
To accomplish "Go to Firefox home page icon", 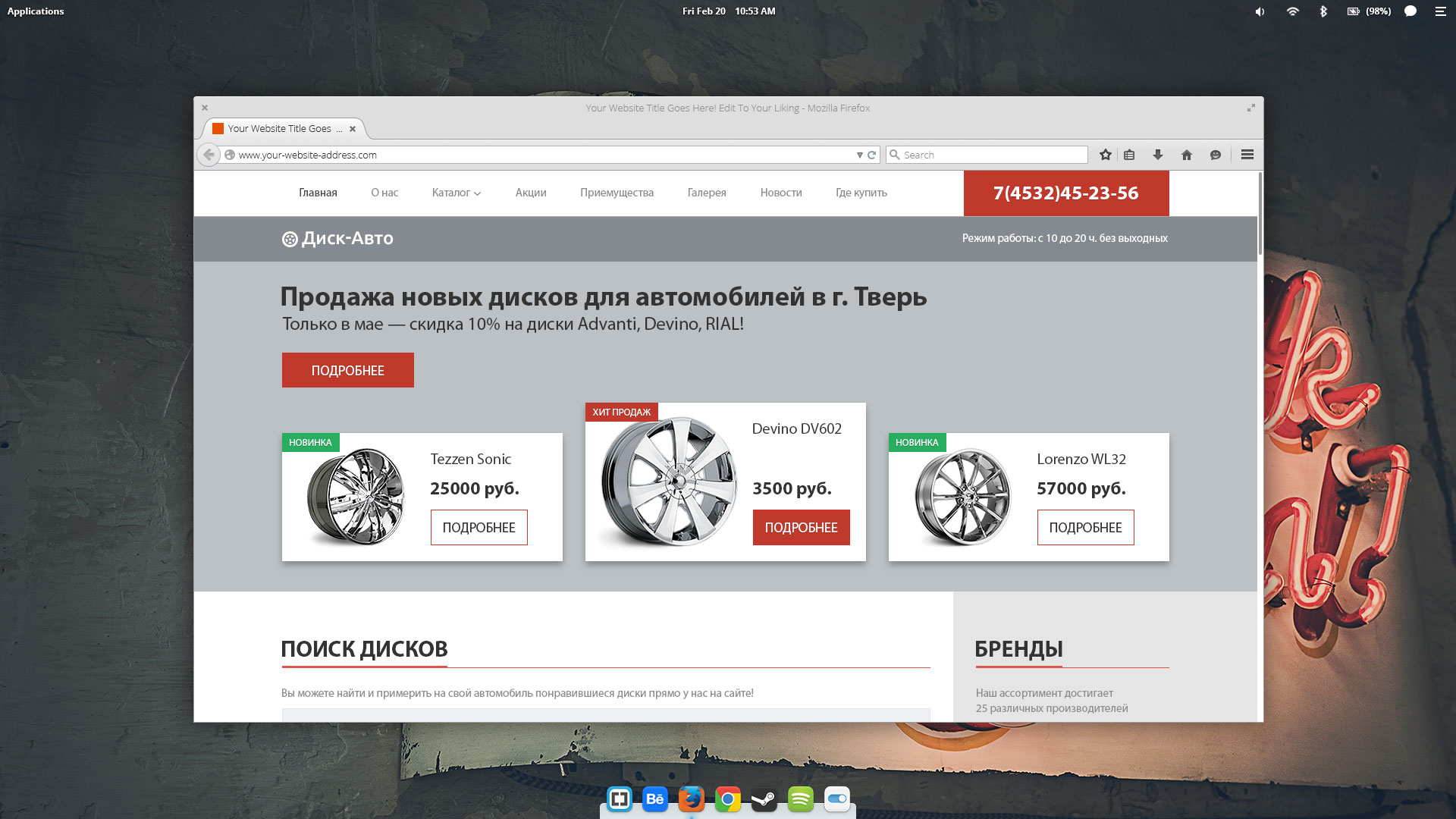I will pyautogui.click(x=1187, y=155).
